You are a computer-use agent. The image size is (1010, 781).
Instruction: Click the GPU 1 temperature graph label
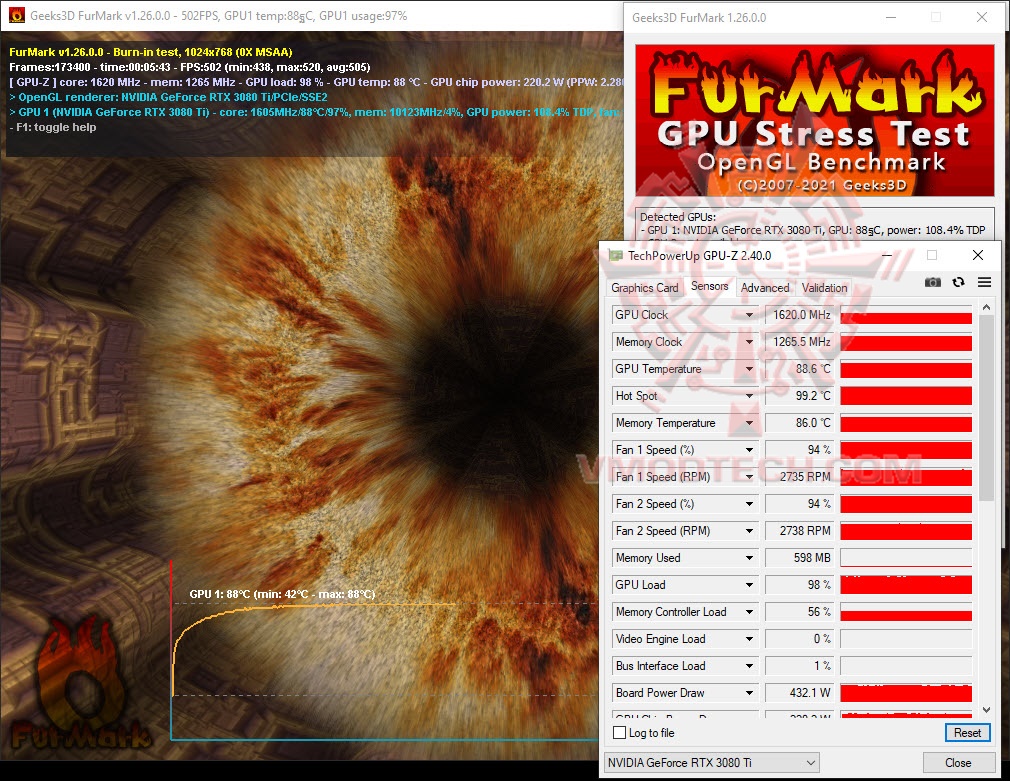pyautogui.click(x=282, y=594)
